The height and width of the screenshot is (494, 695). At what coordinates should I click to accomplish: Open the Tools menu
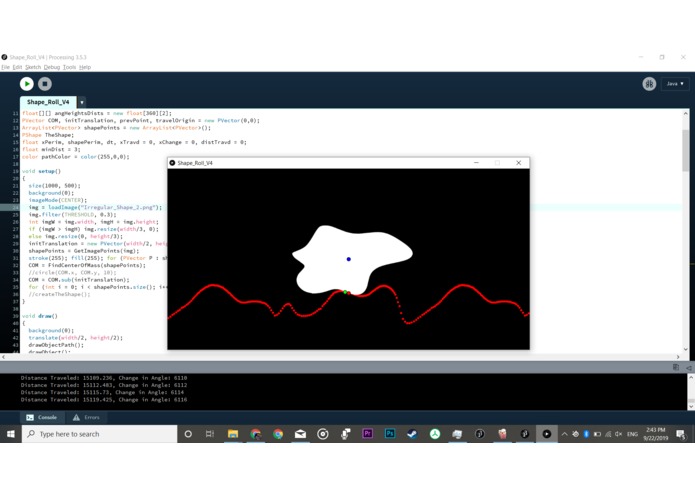(x=69, y=67)
